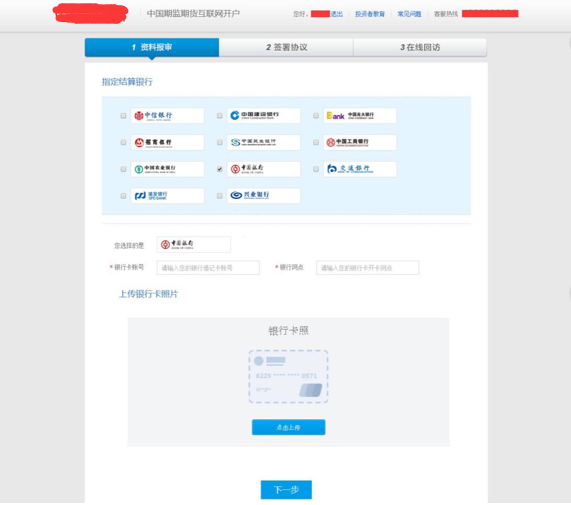Open step 3 在线回访 tab
This screenshot has width=571, height=505.
tap(420, 47)
